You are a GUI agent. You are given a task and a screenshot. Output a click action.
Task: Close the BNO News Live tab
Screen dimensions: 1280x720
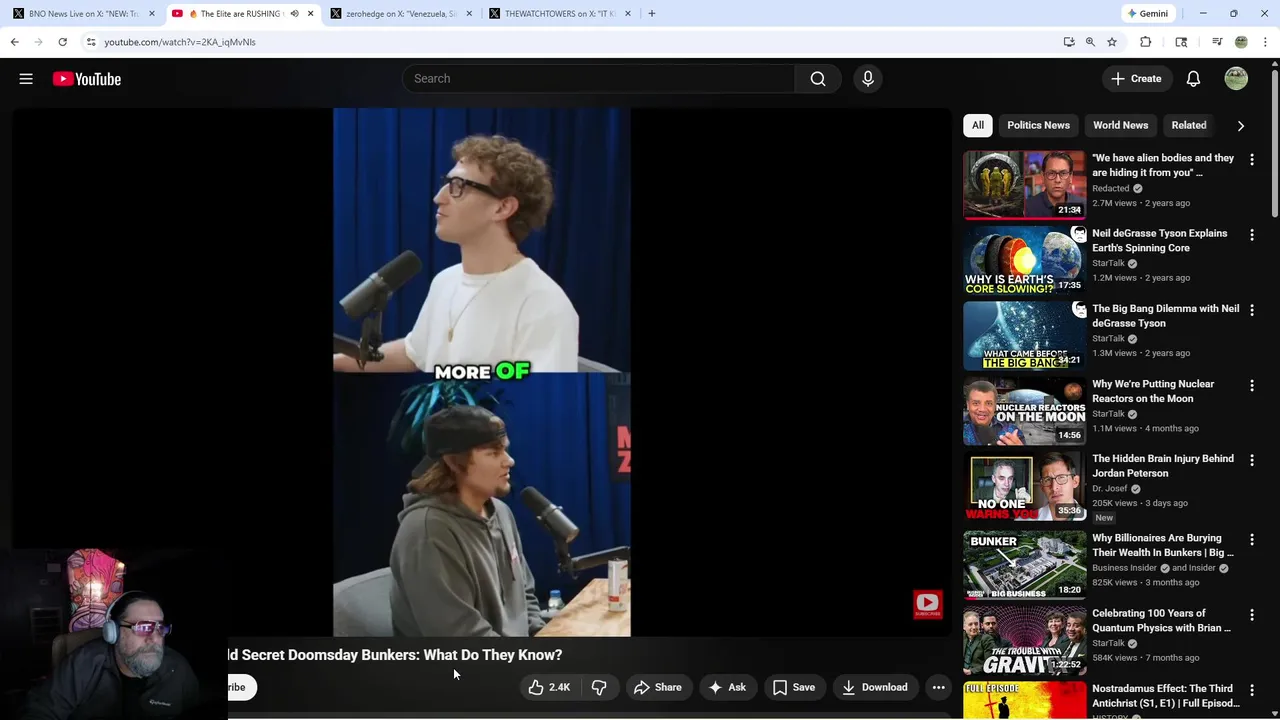[x=152, y=13]
